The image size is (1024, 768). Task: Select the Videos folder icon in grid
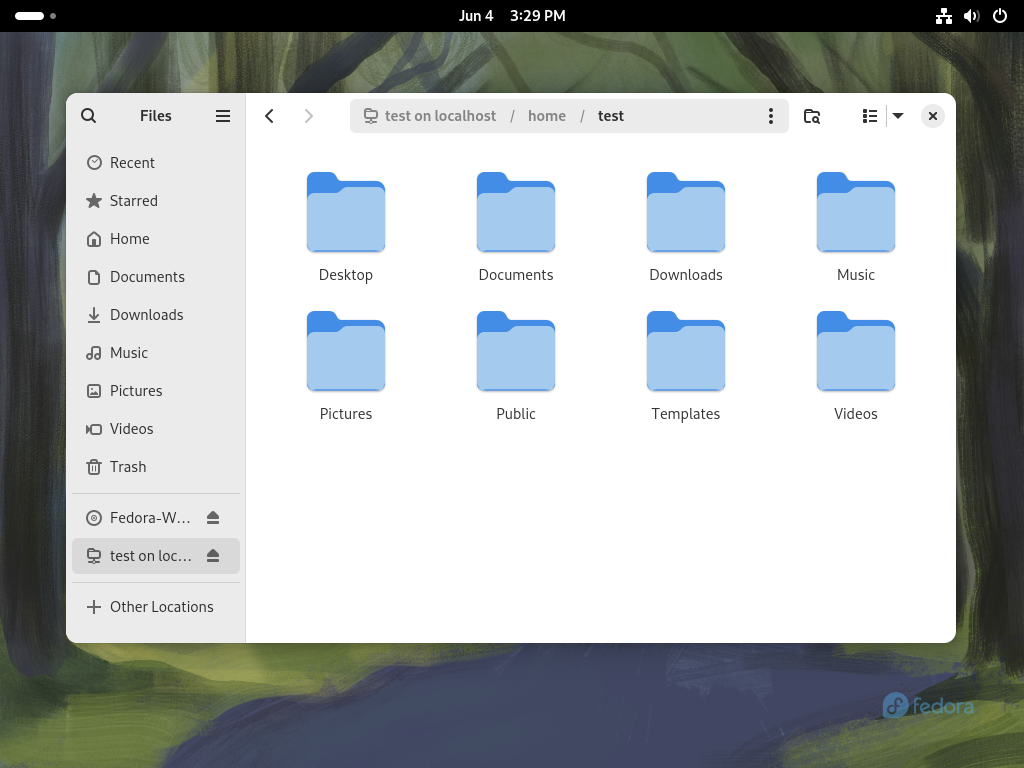click(856, 351)
